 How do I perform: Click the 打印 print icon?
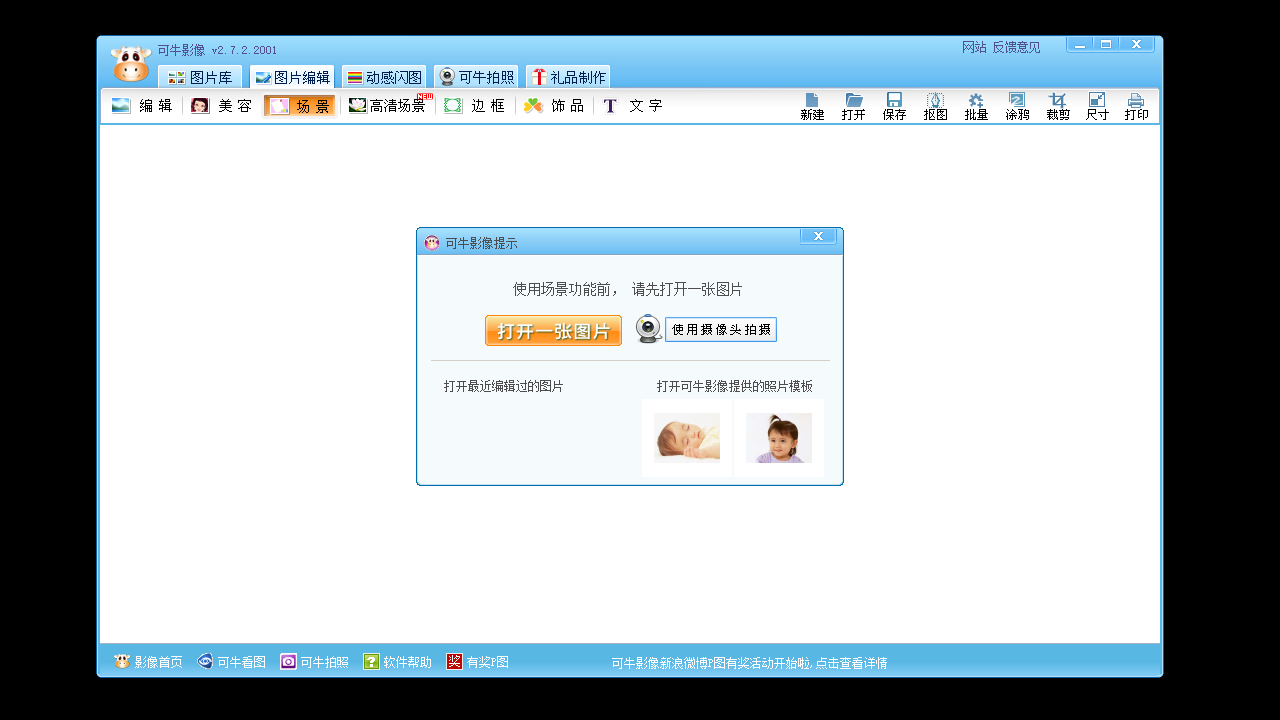coord(1135,105)
